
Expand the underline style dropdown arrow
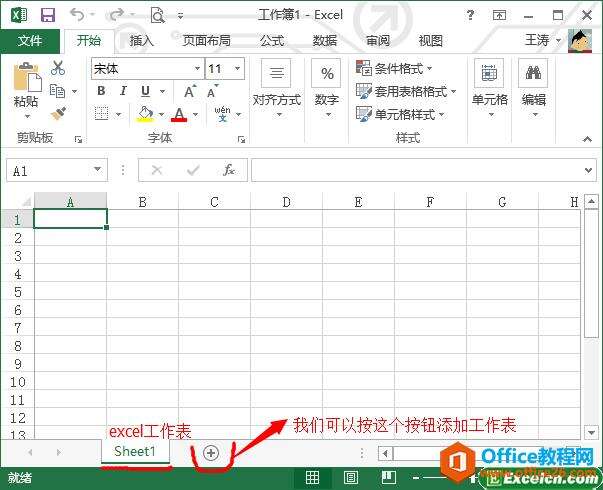point(163,92)
